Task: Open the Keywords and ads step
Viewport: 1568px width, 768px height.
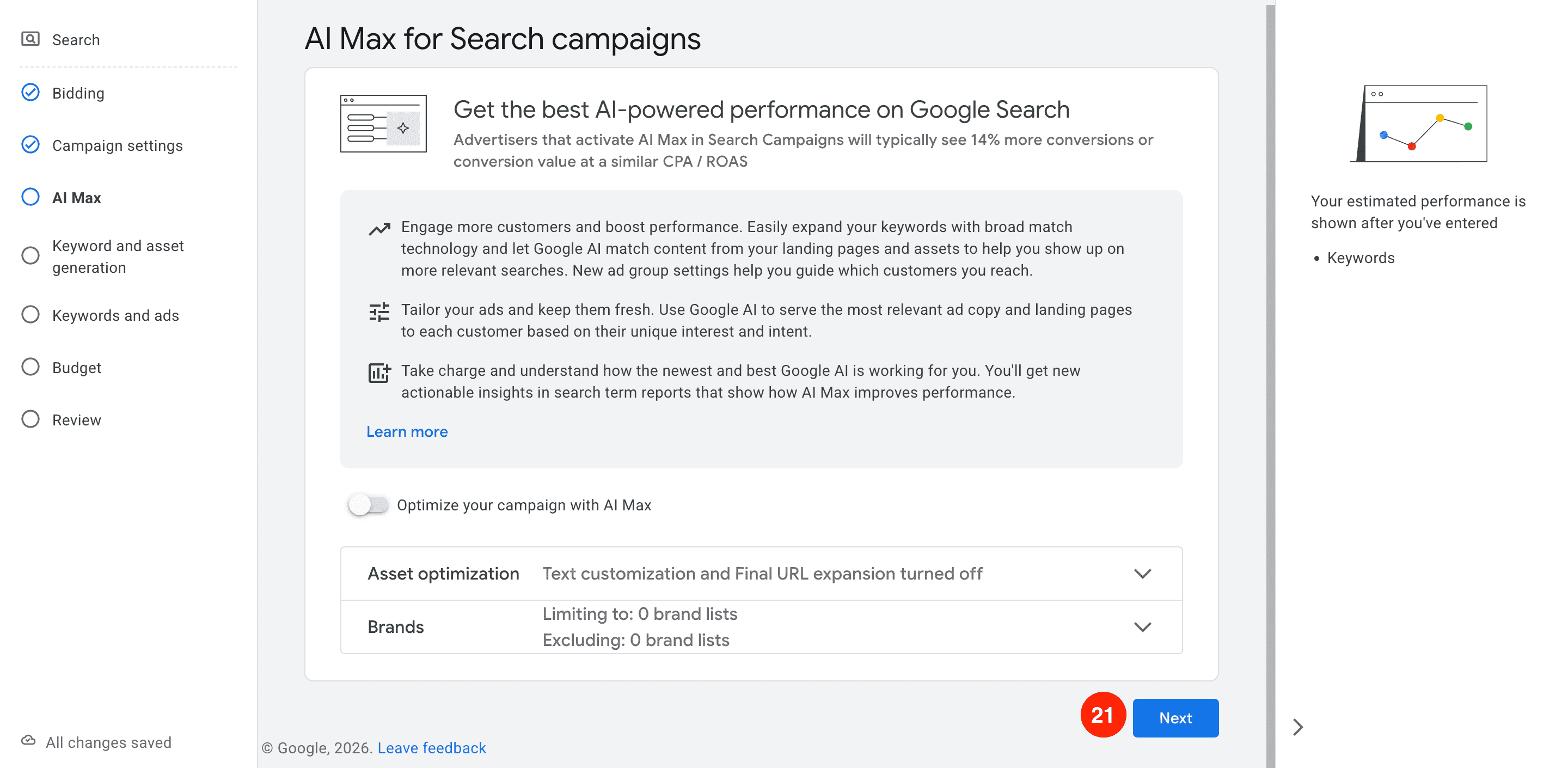Action: pyautogui.click(x=115, y=315)
